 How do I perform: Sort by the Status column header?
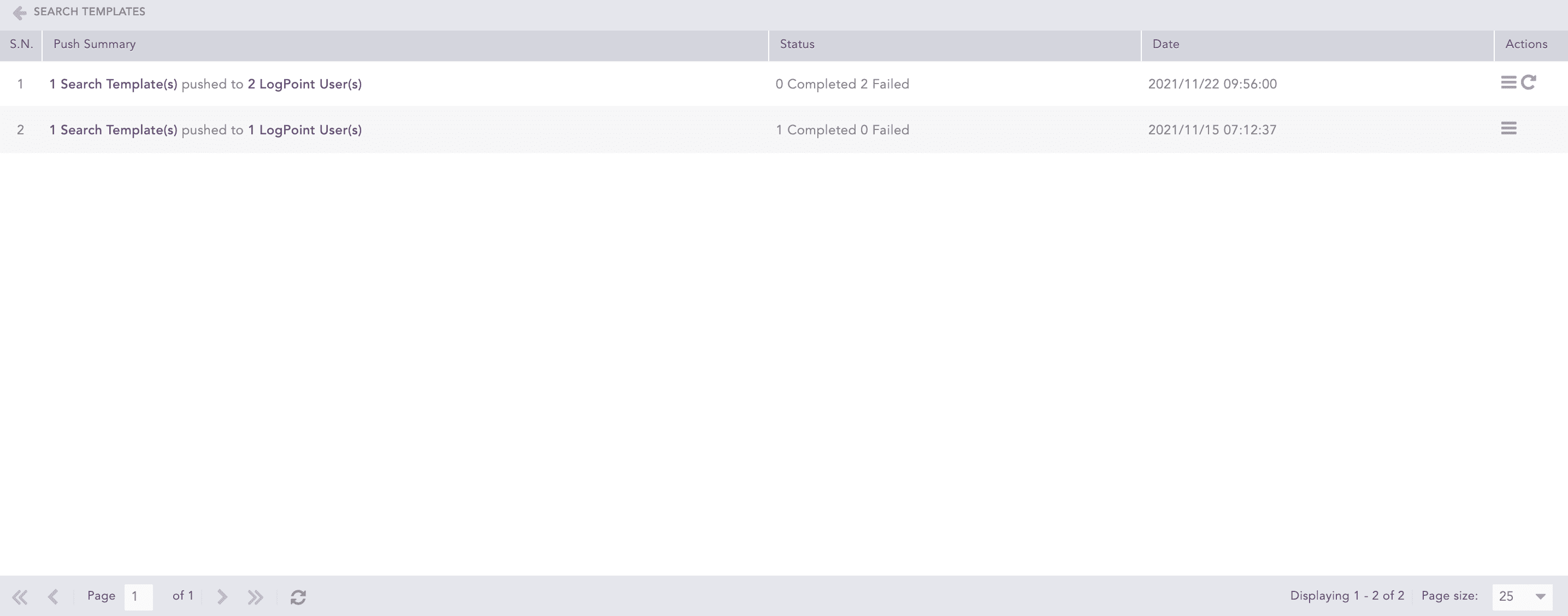(797, 44)
